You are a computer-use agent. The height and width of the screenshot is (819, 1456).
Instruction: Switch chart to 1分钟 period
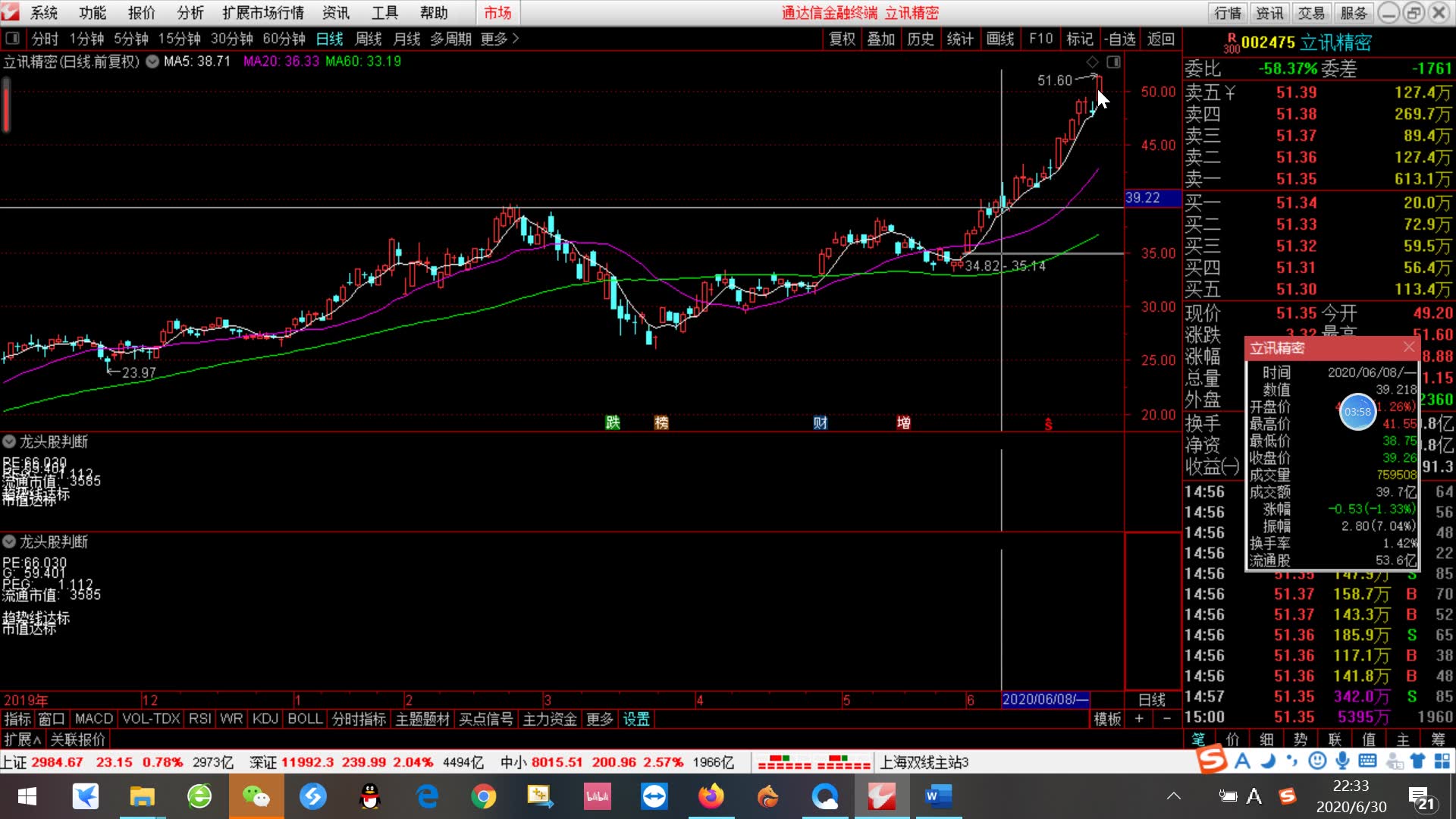86,39
